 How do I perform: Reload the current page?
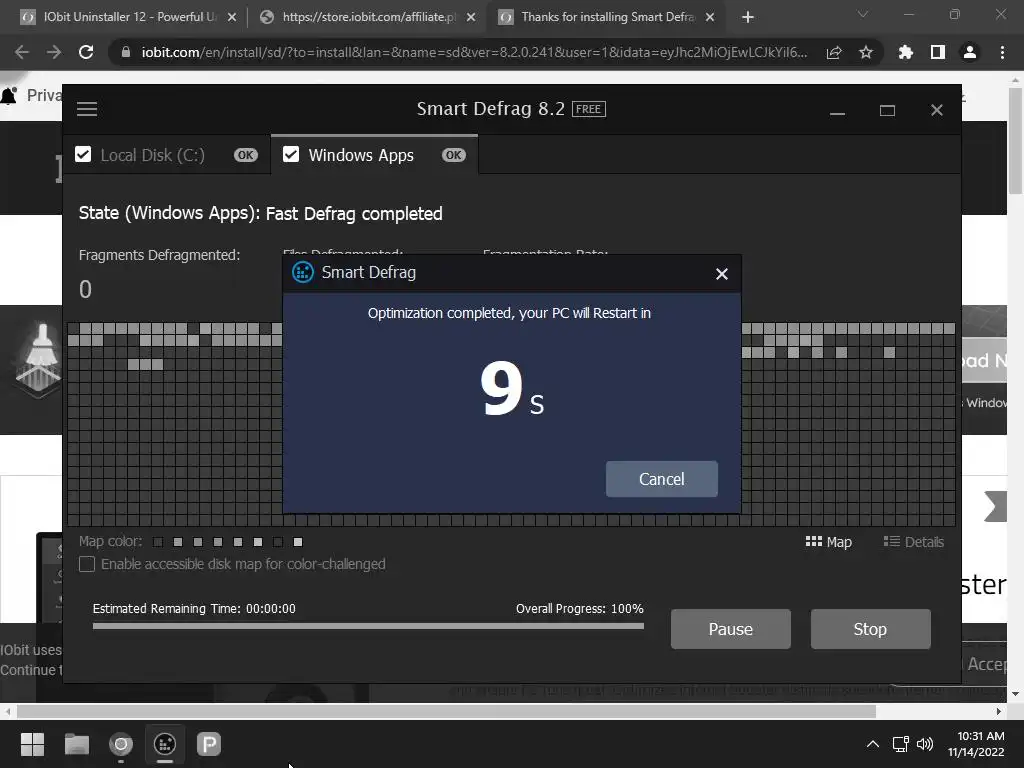coord(86,52)
